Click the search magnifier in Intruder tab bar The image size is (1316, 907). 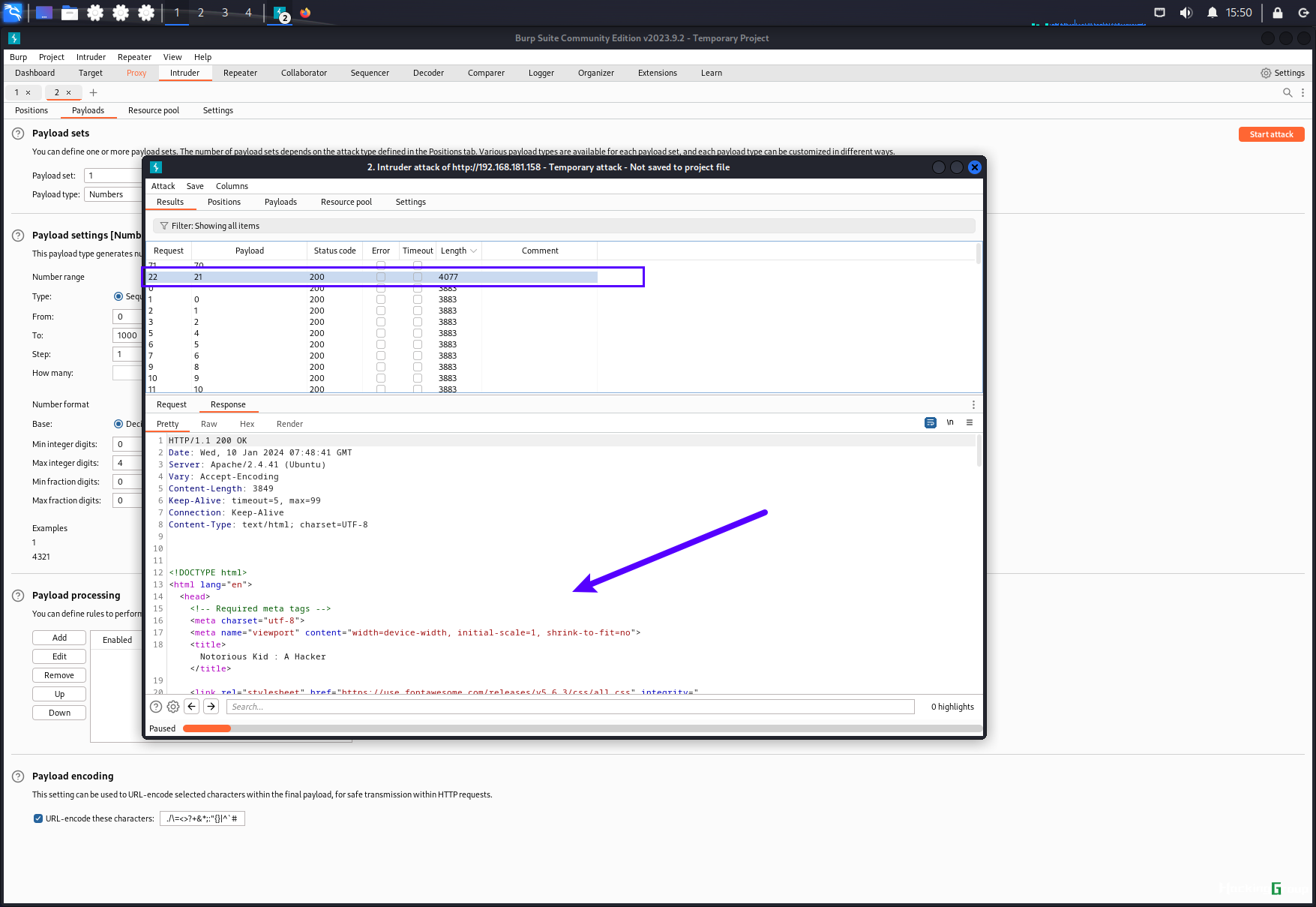1288,92
